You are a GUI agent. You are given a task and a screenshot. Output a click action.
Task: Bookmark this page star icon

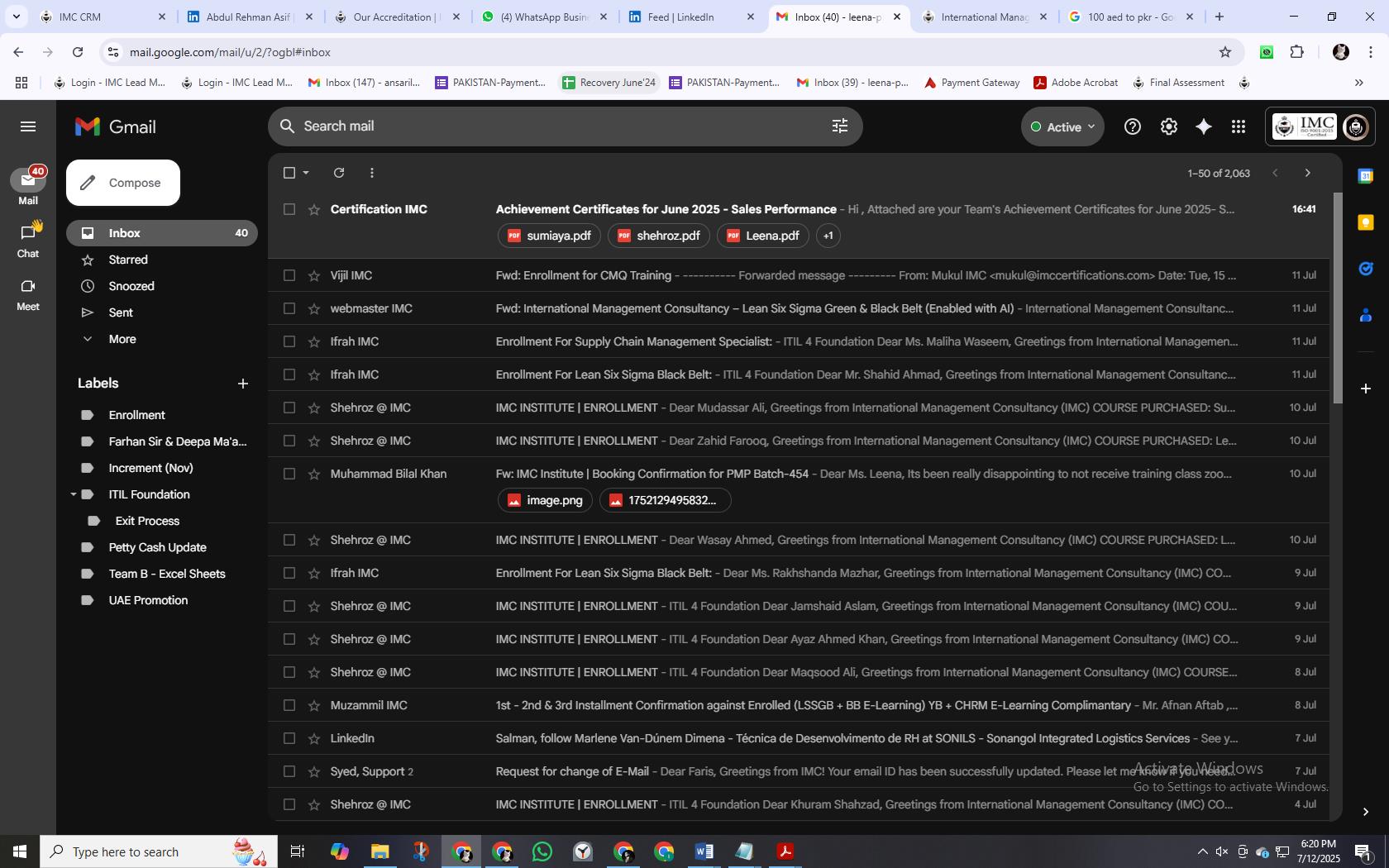[x=1224, y=52]
